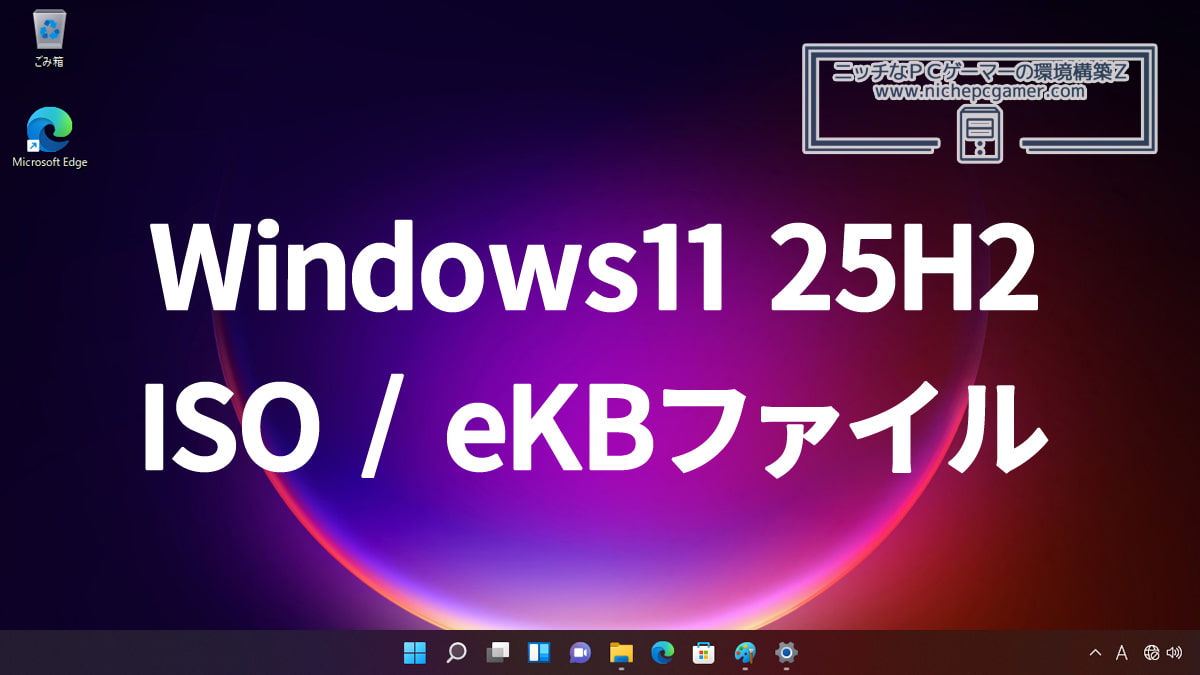Screen dimensions: 1200x675
Task: Show hidden system tray icons
Action: coord(1095,653)
